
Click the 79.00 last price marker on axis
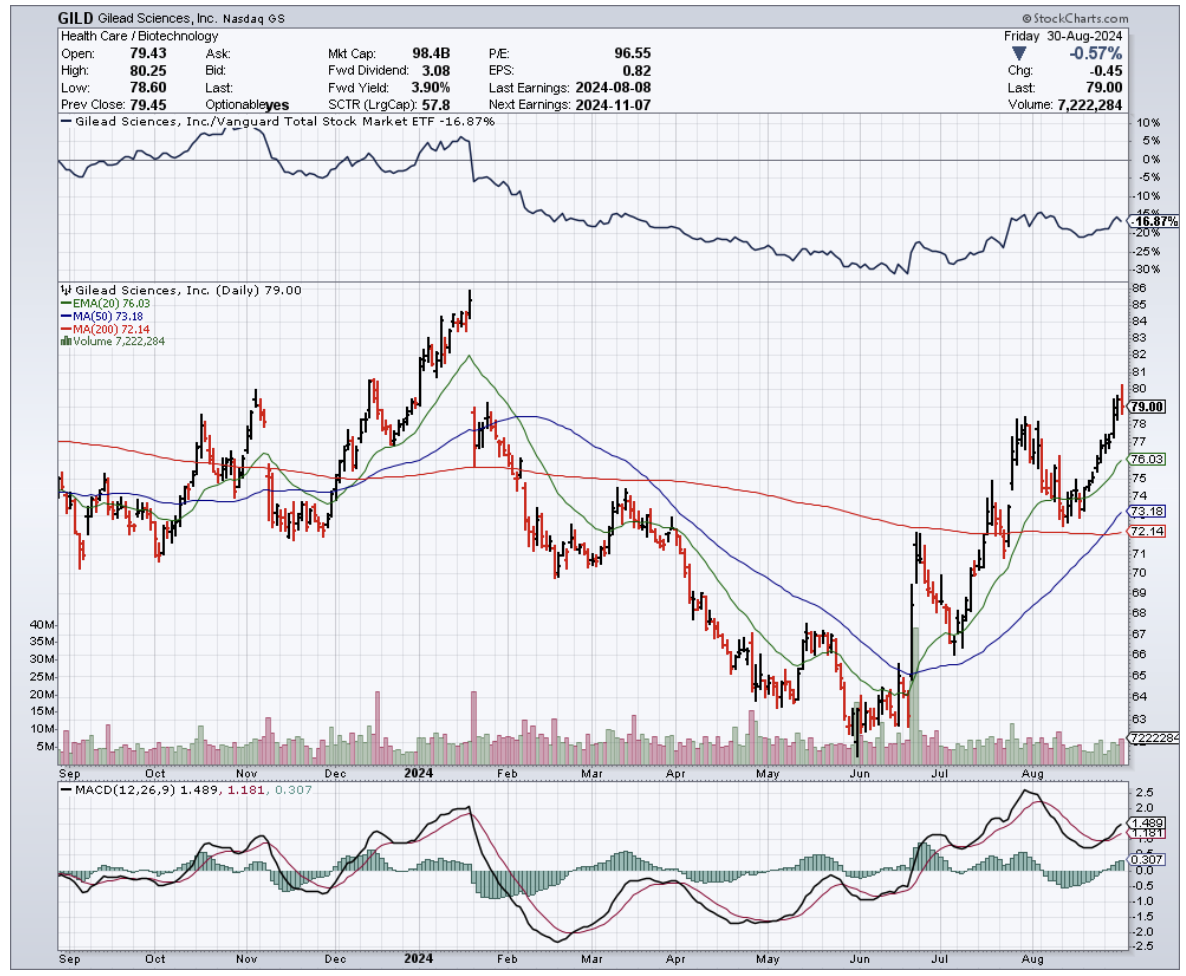coord(1144,406)
